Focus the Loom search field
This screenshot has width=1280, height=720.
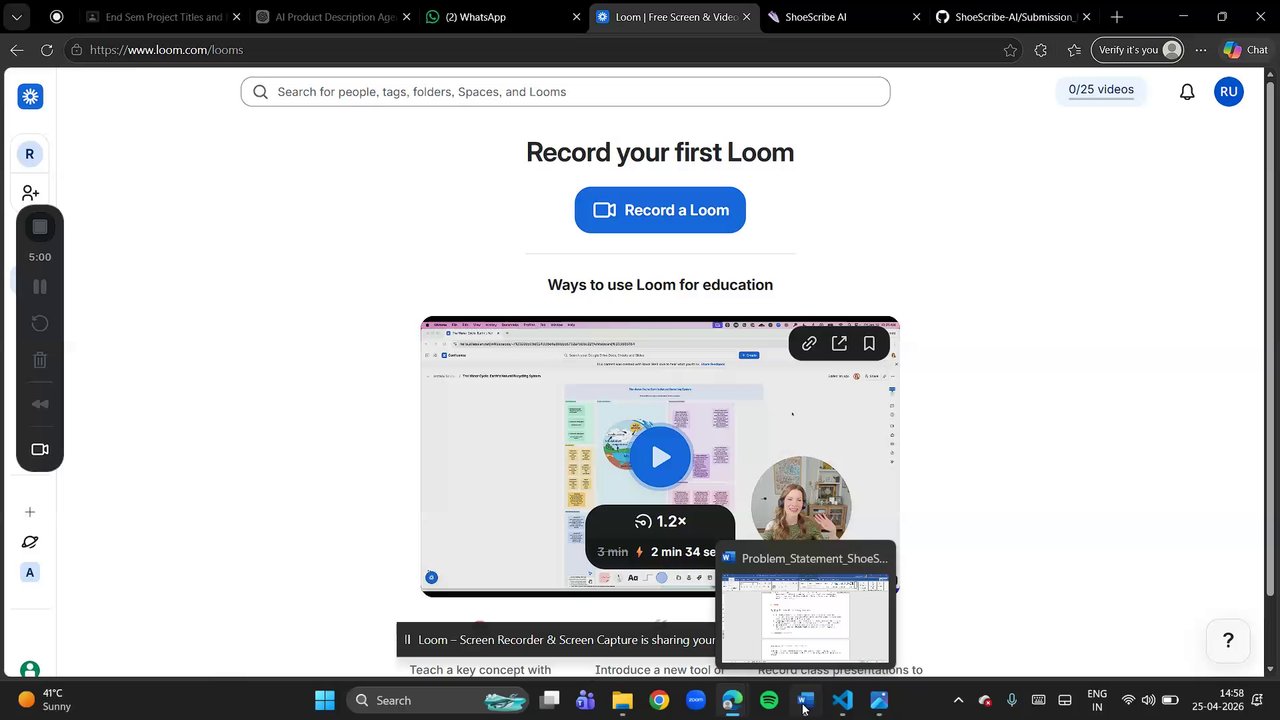565,92
